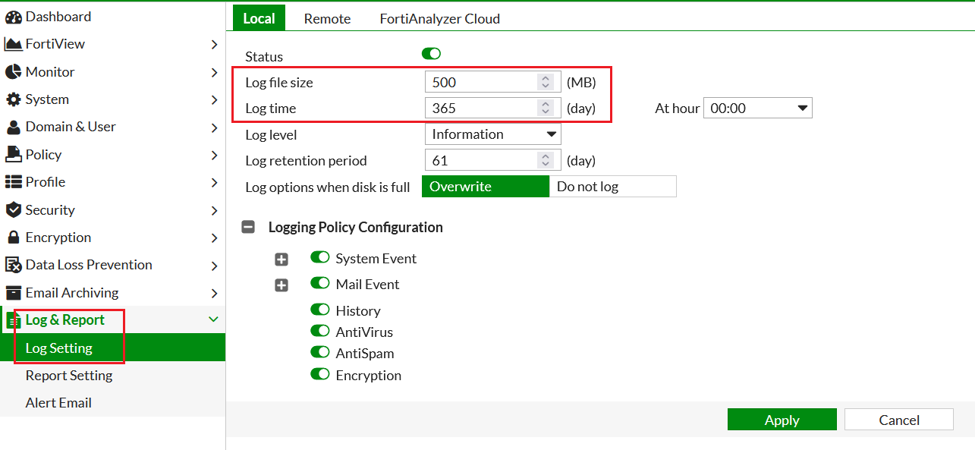Click the System gear icon

point(13,99)
